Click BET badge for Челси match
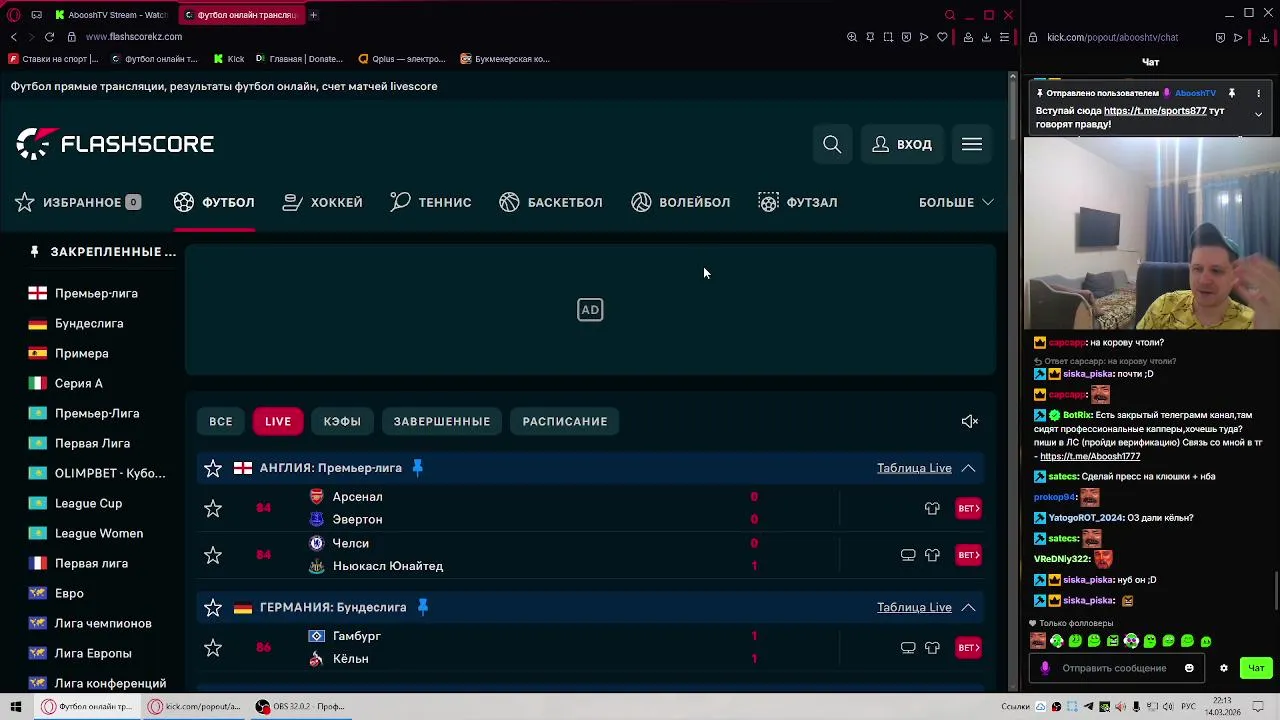This screenshot has height=720, width=1280. tap(968, 554)
